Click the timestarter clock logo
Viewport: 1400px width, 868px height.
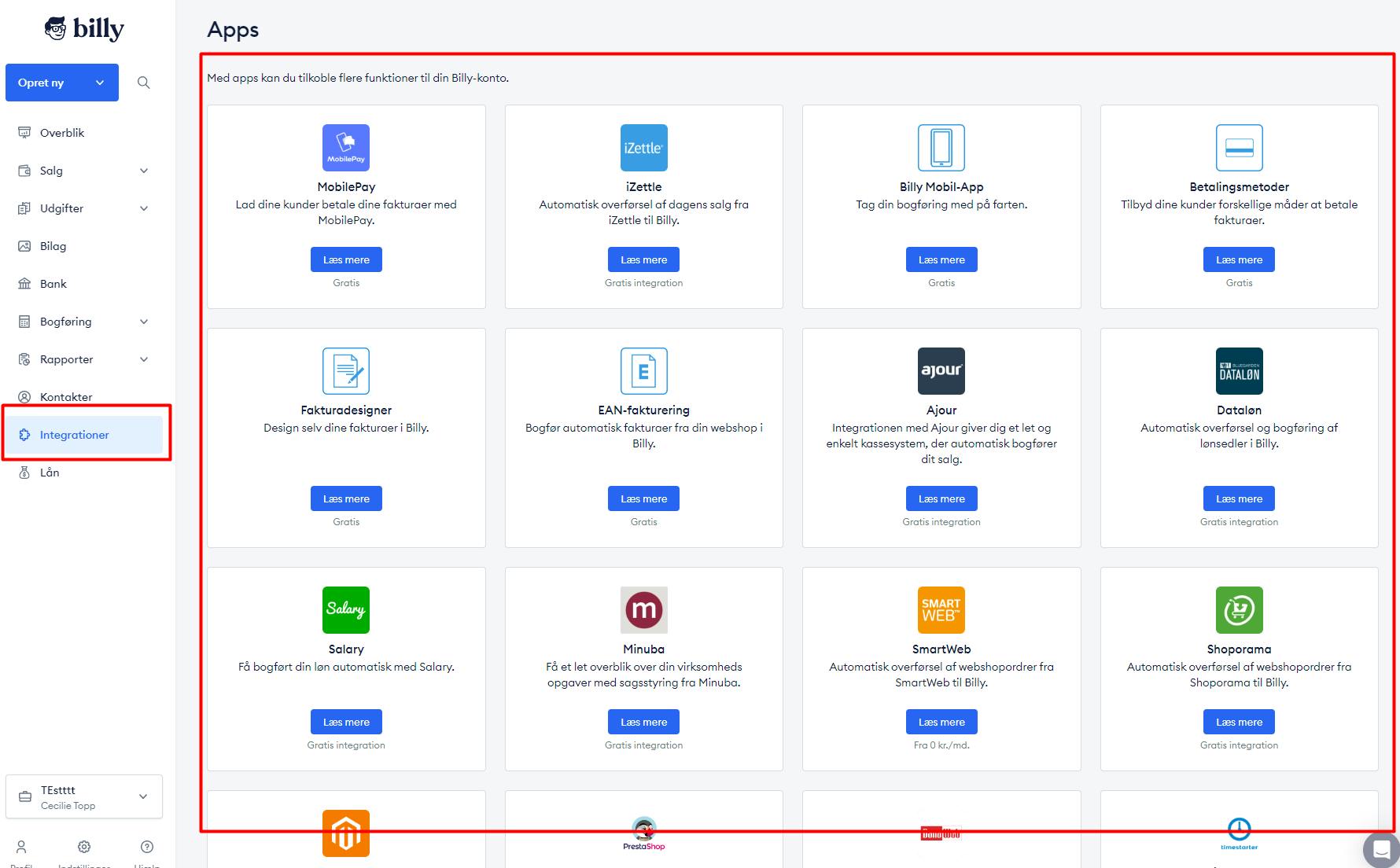(1239, 833)
